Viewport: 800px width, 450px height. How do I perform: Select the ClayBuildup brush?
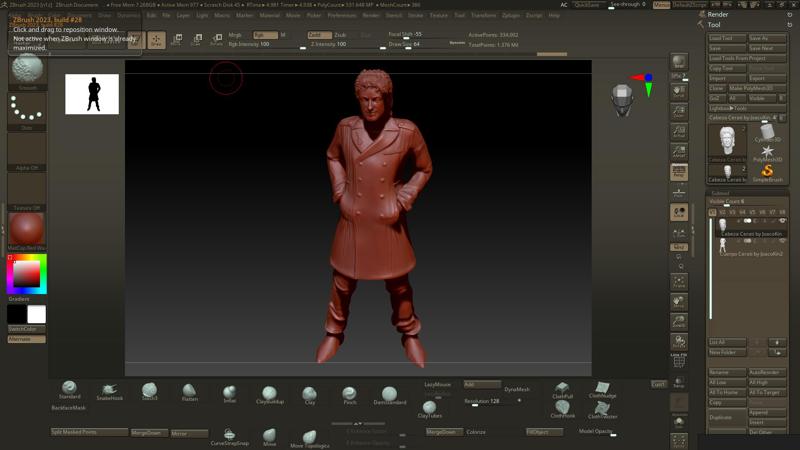pyautogui.click(x=269, y=393)
